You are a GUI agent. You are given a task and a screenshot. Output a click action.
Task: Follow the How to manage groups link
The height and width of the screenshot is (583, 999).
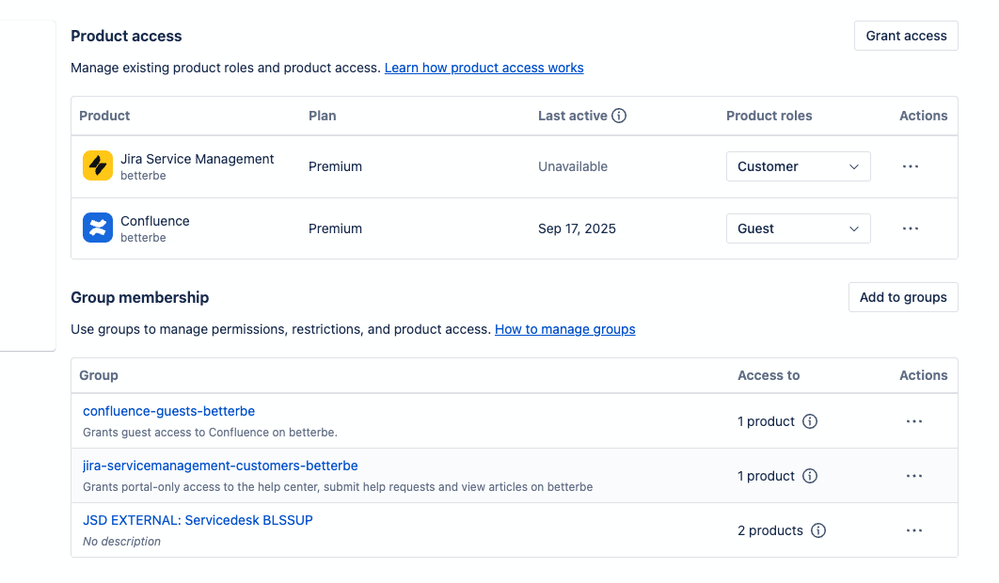click(565, 329)
